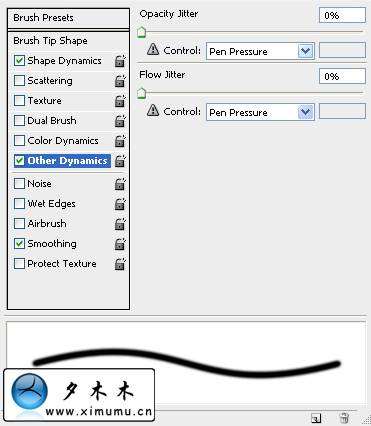
Task: Click the create new brush icon
Action: coord(316,418)
